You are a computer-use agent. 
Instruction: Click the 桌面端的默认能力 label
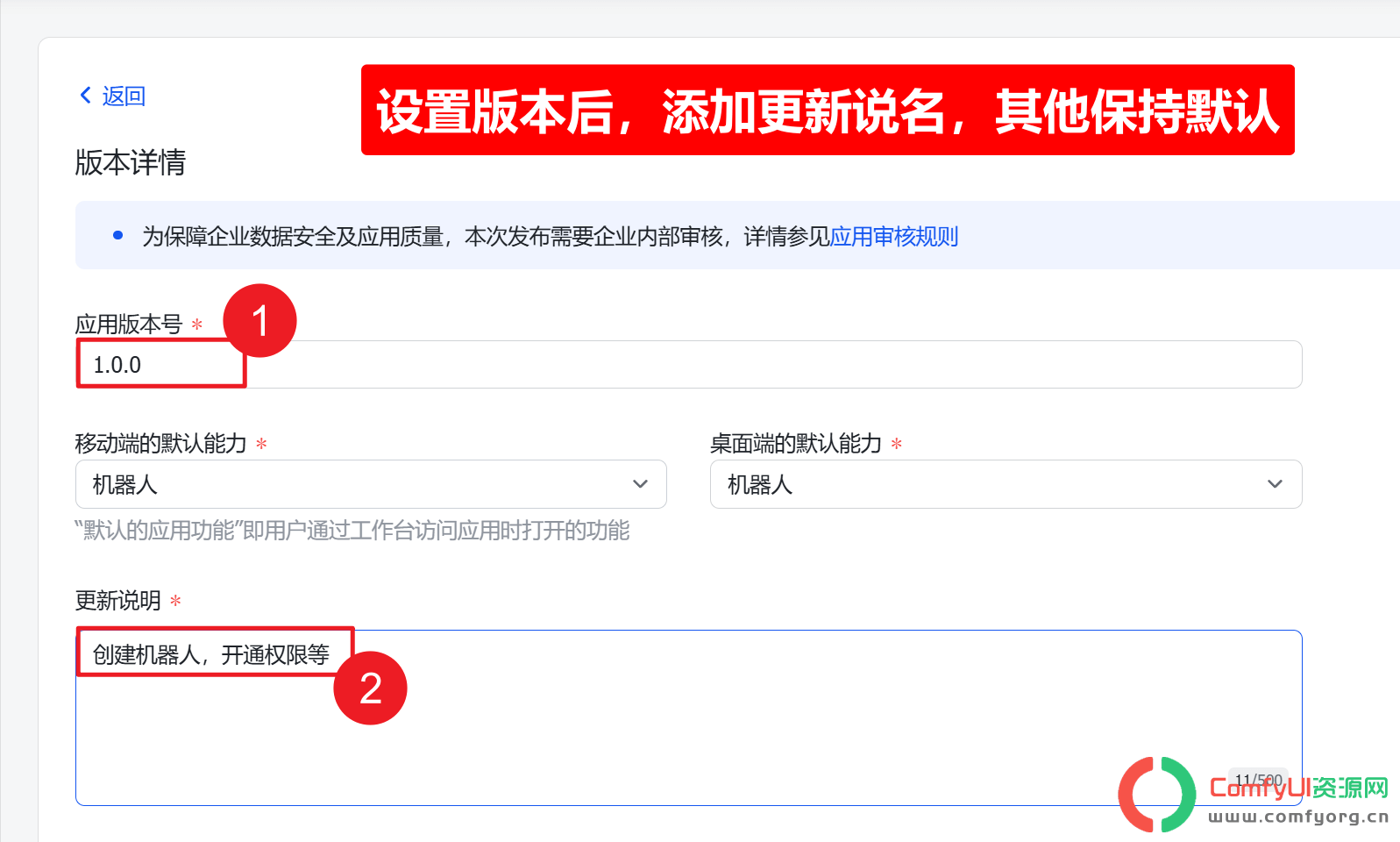click(x=796, y=444)
